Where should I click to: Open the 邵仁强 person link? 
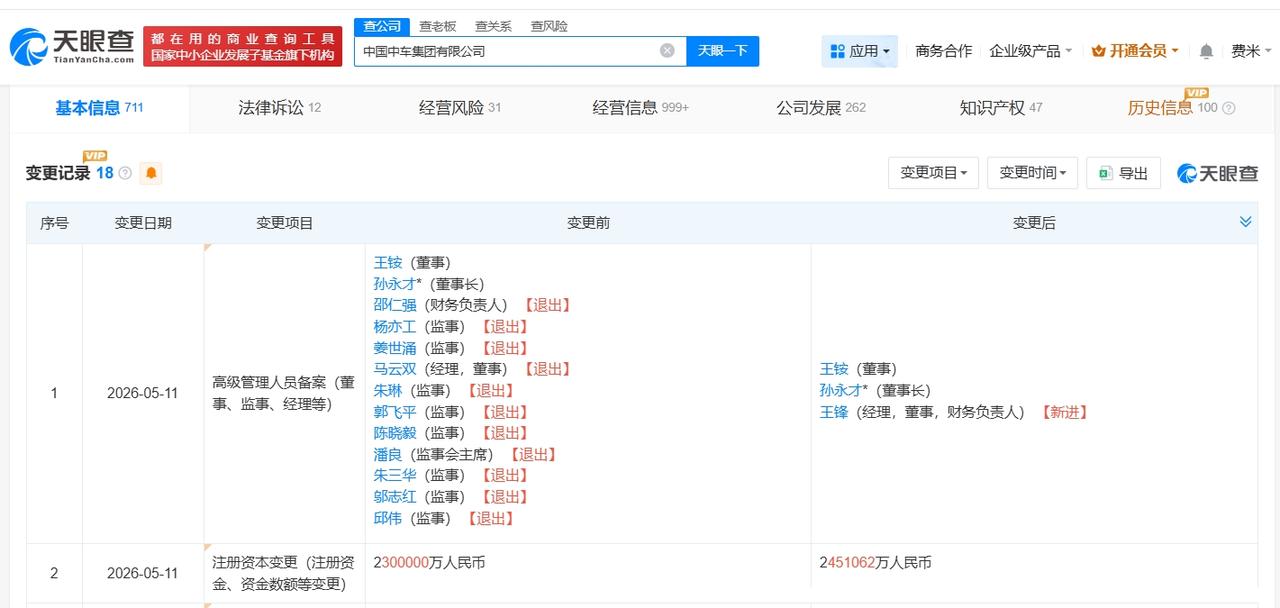pos(395,305)
